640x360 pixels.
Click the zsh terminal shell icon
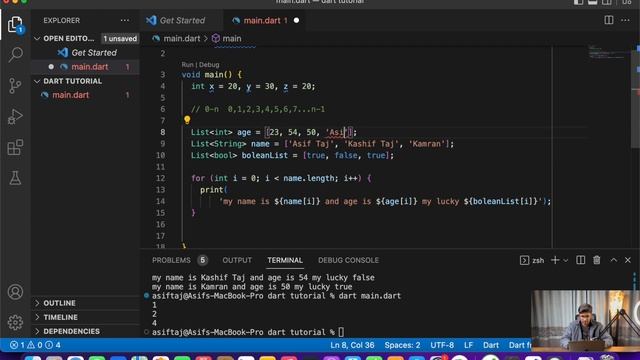tap(524, 260)
